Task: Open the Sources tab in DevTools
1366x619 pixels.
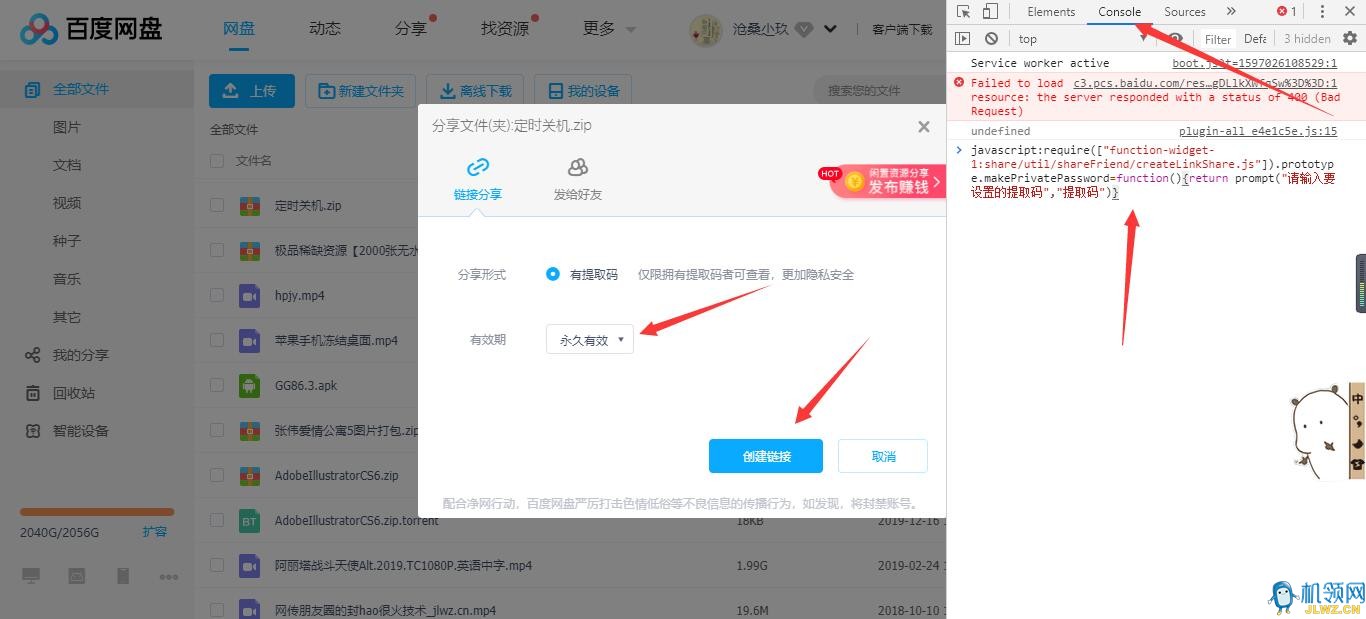Action: tap(1185, 12)
